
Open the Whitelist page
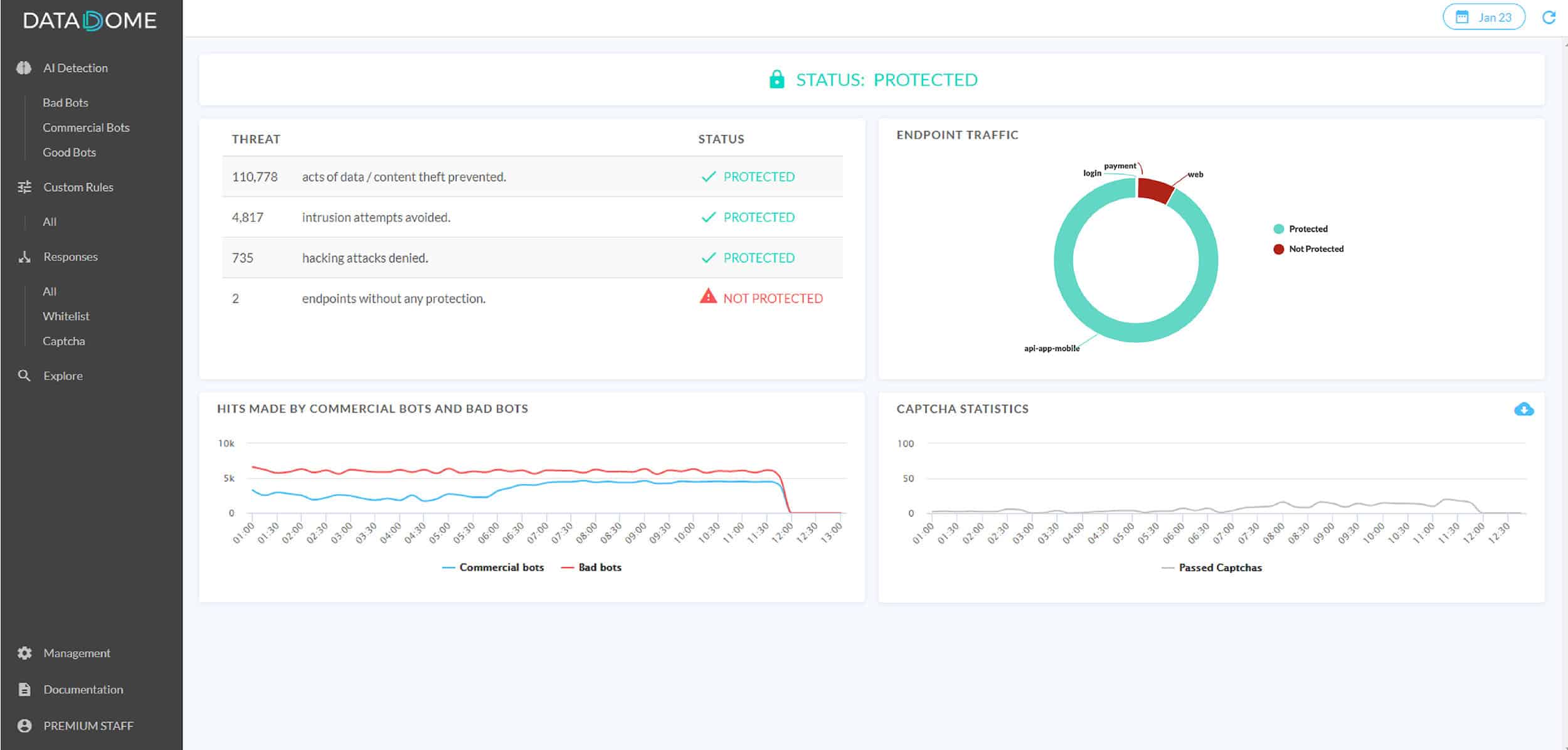[66, 316]
